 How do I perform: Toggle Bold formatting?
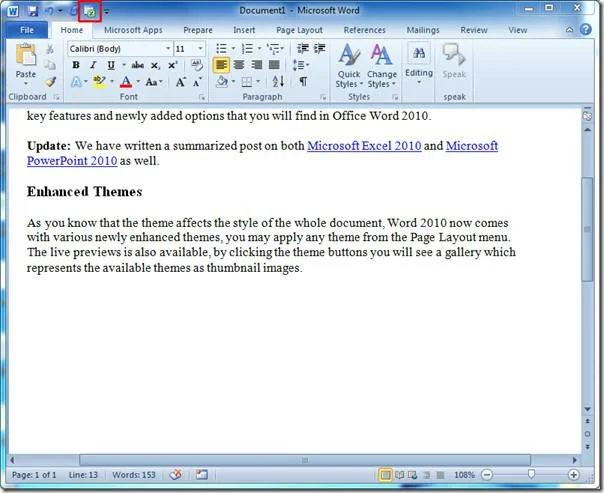pyautogui.click(x=76, y=65)
